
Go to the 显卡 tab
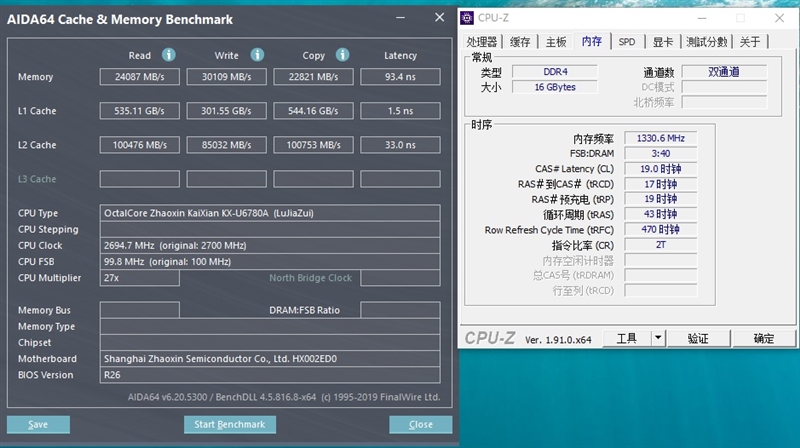tap(662, 42)
